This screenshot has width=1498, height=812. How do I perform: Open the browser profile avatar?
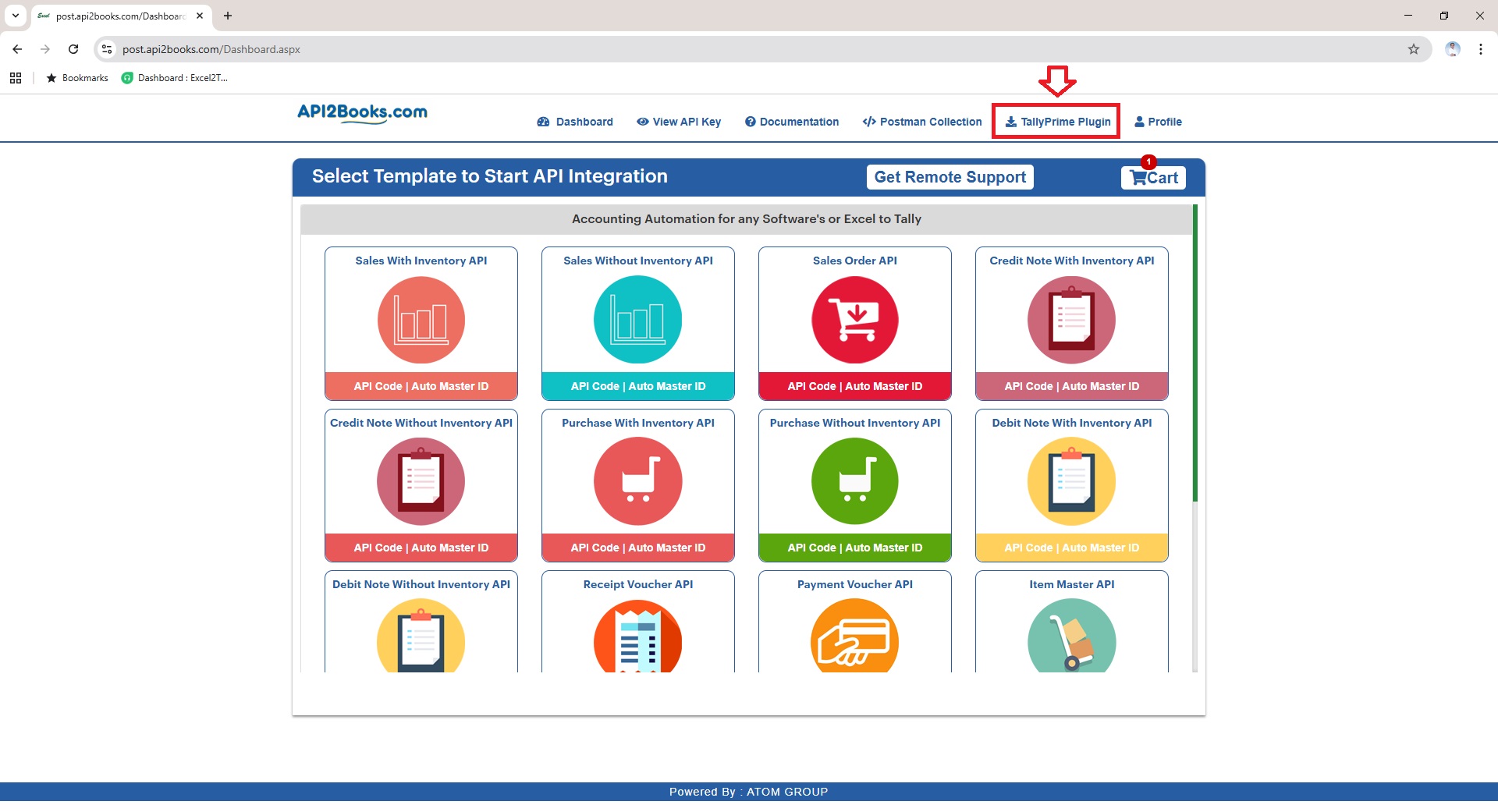(x=1453, y=49)
